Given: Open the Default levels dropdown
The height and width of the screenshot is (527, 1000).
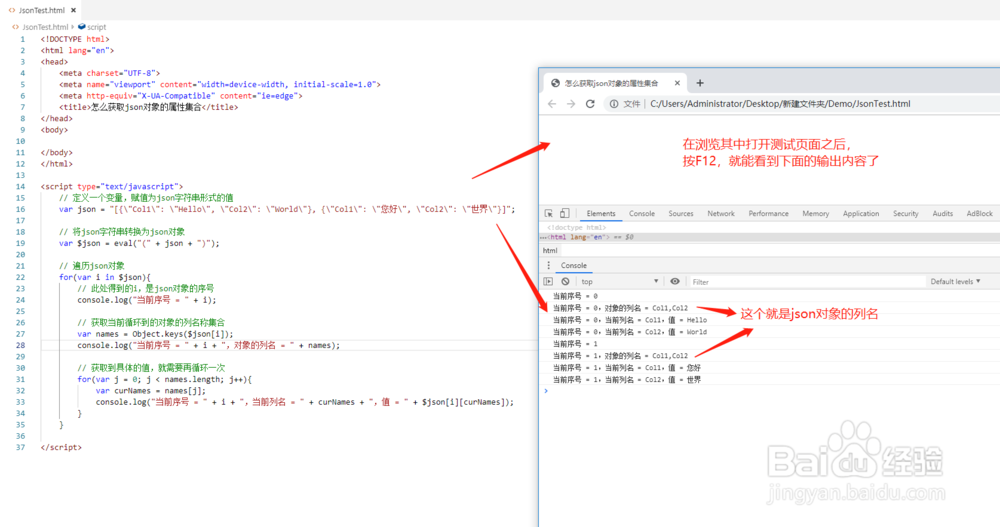Looking at the screenshot, I should 955,281.
